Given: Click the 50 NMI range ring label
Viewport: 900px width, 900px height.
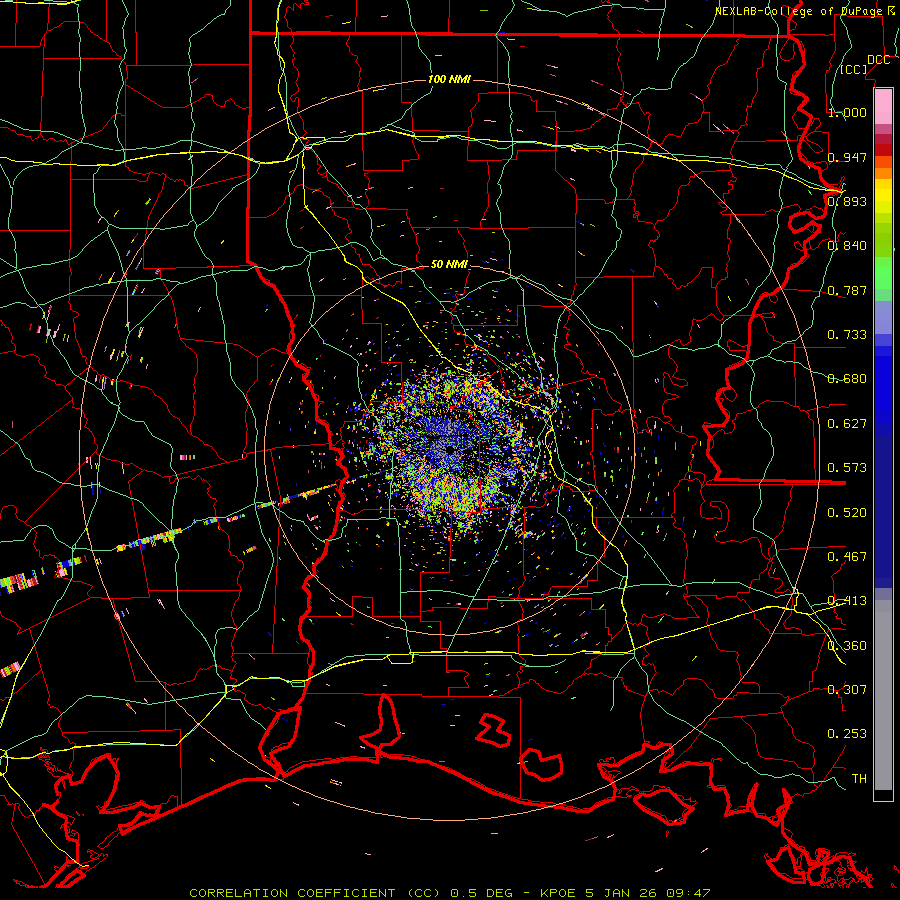Looking at the screenshot, I should click(449, 265).
